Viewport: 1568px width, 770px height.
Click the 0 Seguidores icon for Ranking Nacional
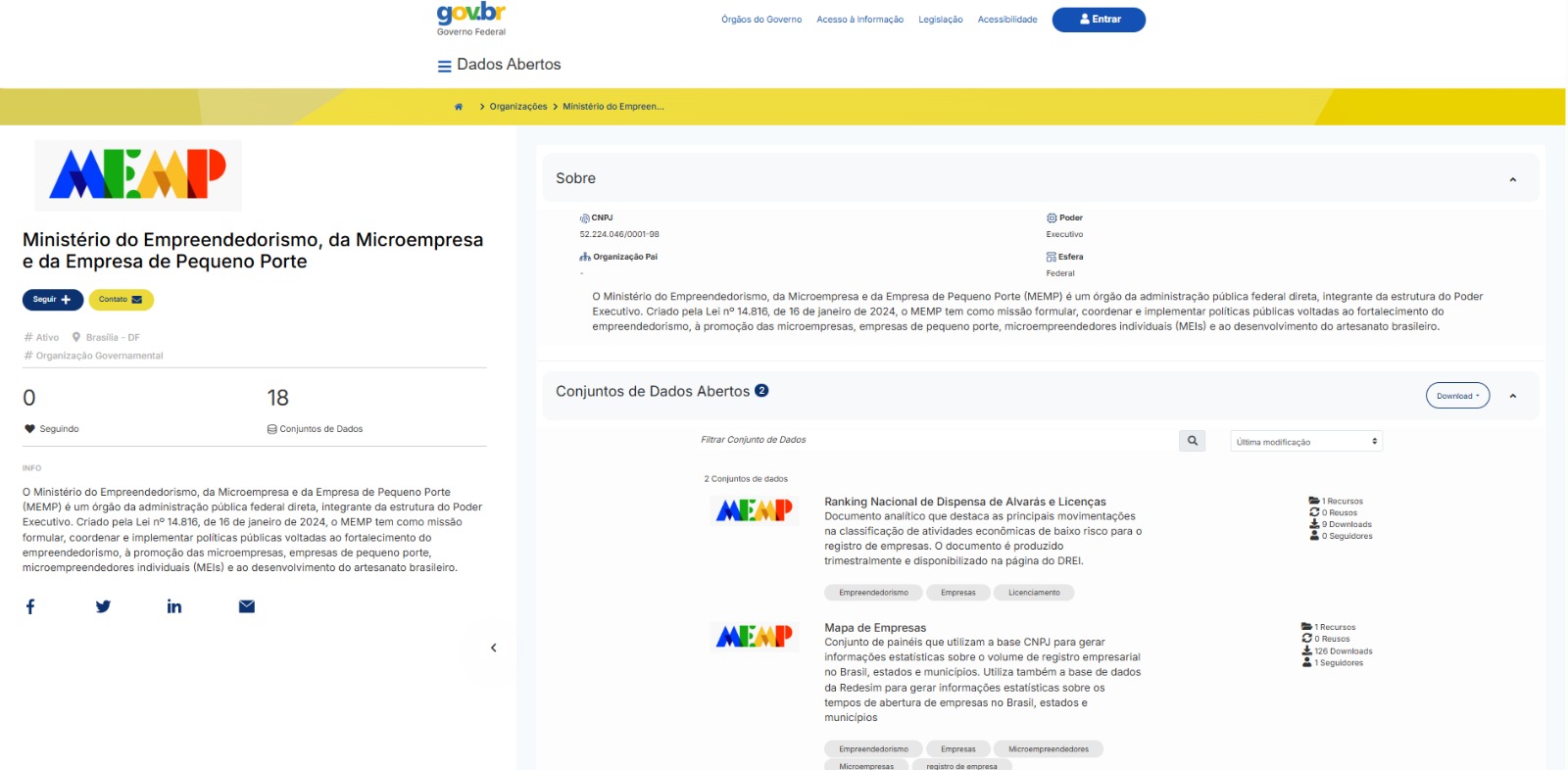[x=1314, y=536]
